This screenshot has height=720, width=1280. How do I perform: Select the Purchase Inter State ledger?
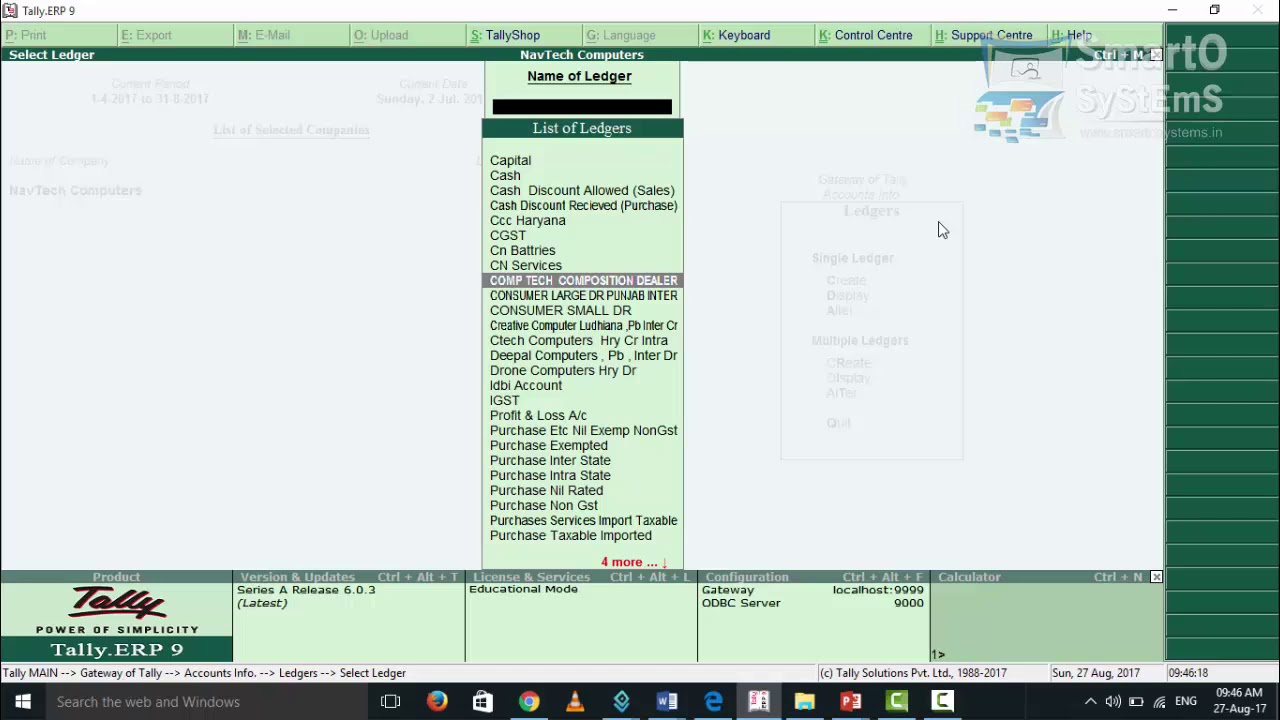pyautogui.click(x=550, y=460)
